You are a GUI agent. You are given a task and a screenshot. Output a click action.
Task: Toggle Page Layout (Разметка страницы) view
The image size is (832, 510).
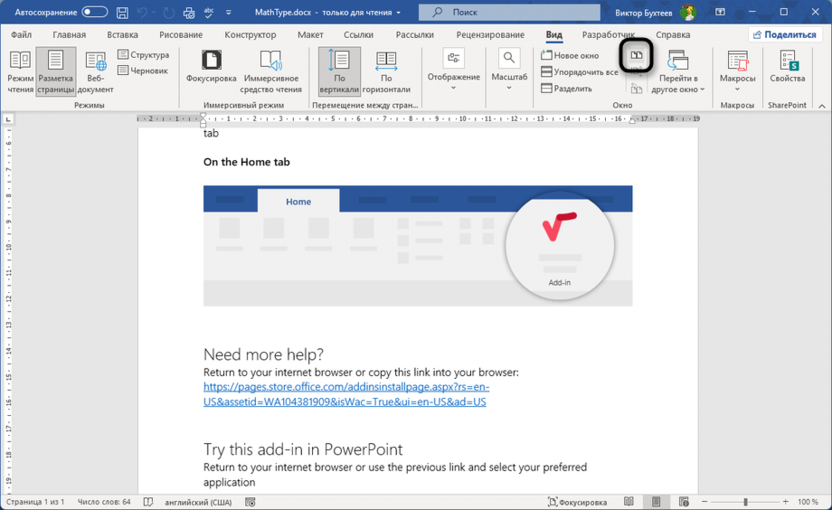tap(56, 70)
